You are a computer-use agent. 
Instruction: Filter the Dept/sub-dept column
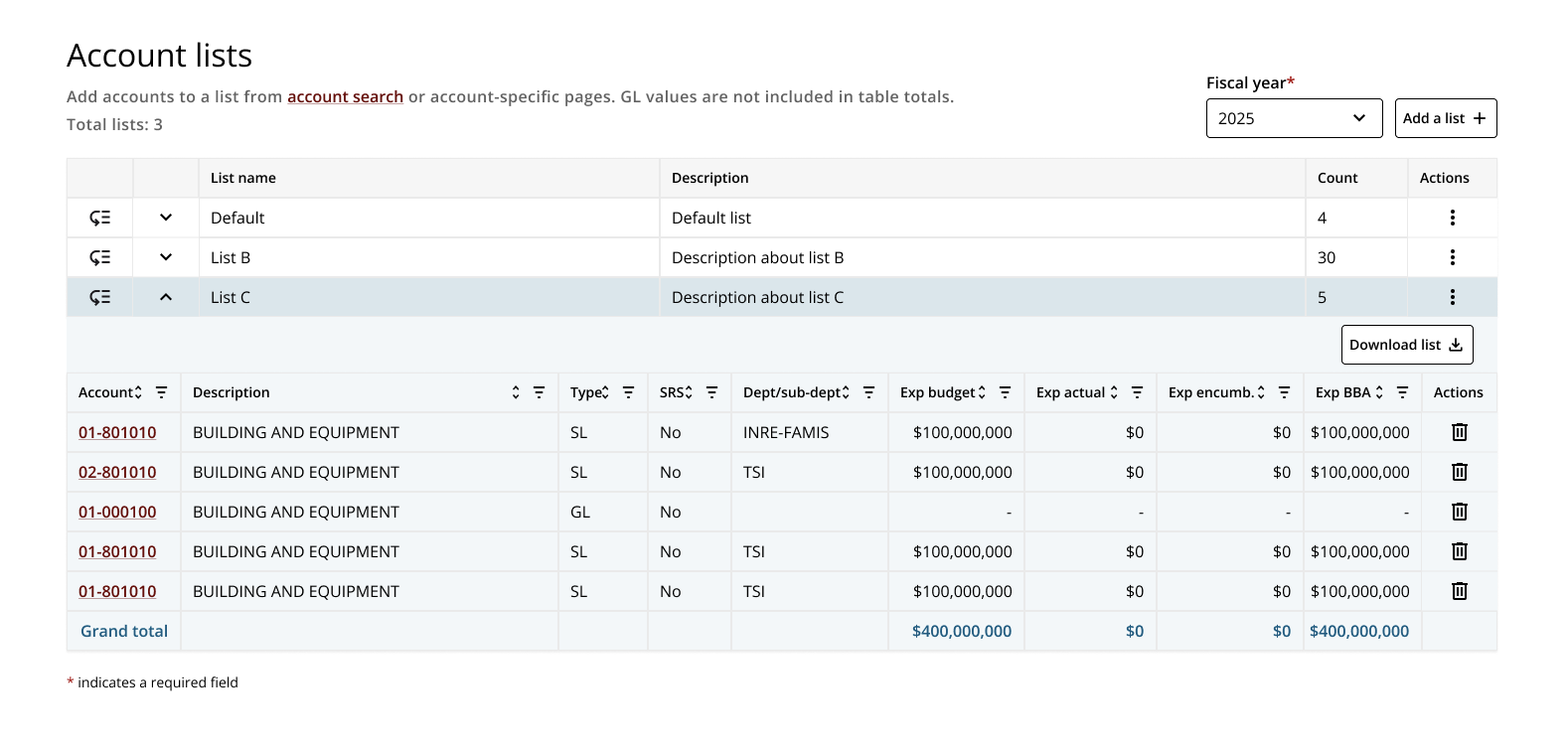point(868,392)
